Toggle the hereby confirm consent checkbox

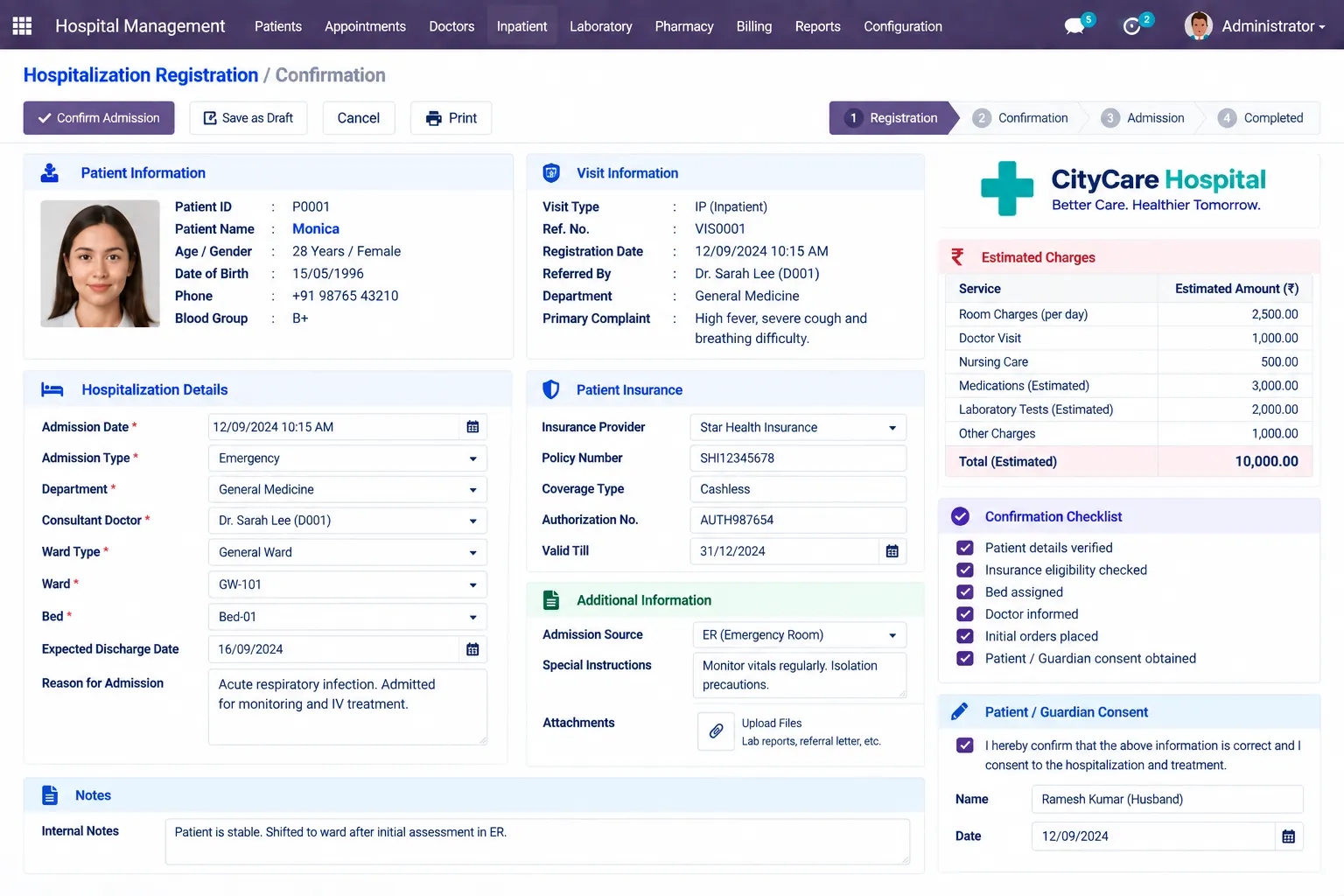coord(965,745)
